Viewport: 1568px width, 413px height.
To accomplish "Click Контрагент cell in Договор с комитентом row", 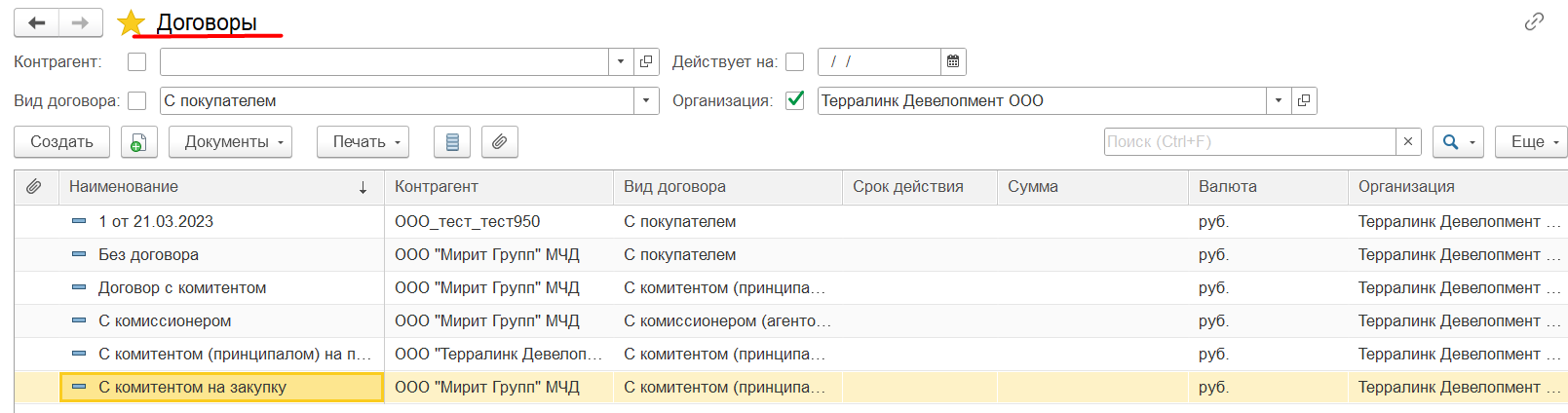I will [499, 287].
